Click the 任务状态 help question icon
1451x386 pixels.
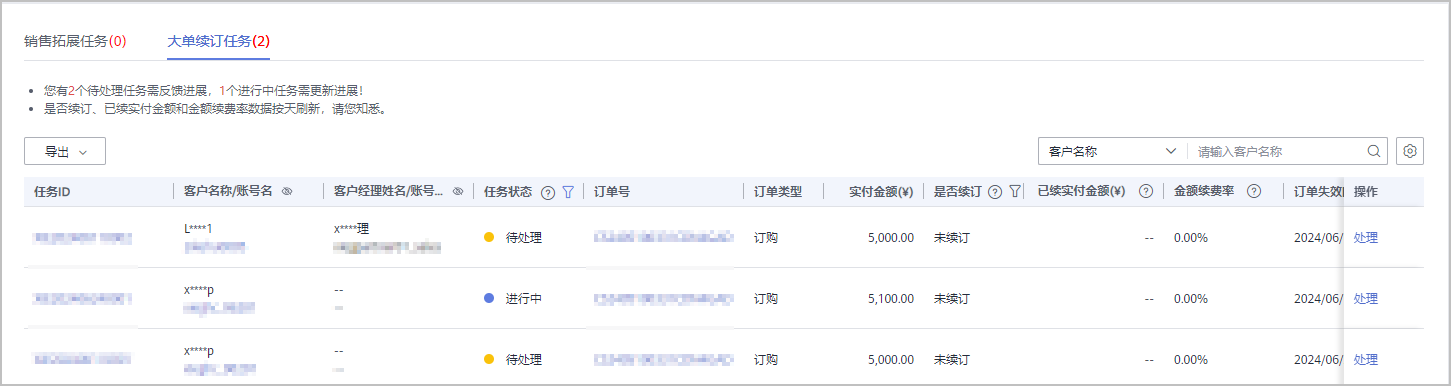(548, 192)
